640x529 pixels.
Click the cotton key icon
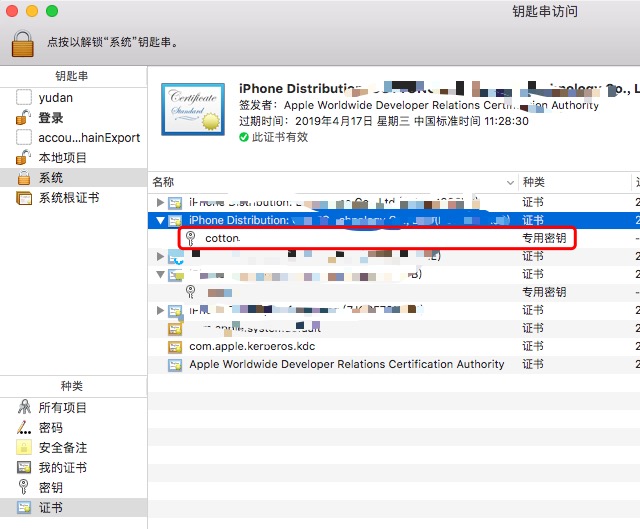pyautogui.click(x=190, y=238)
